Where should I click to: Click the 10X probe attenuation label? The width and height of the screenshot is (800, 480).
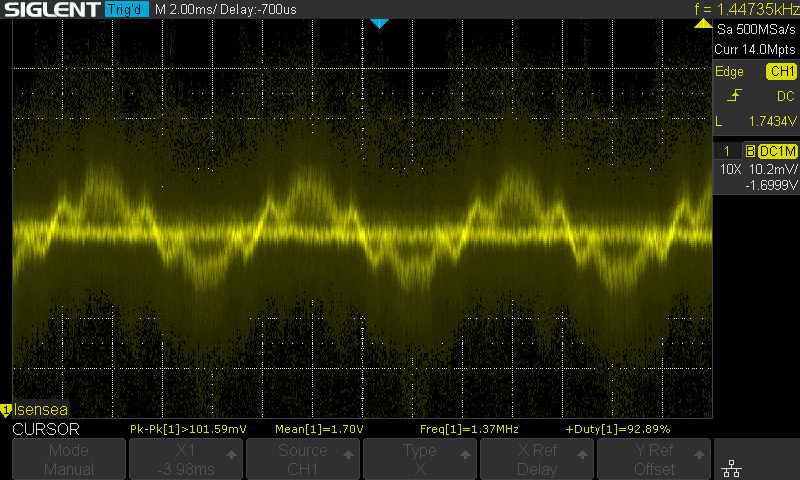[730, 169]
